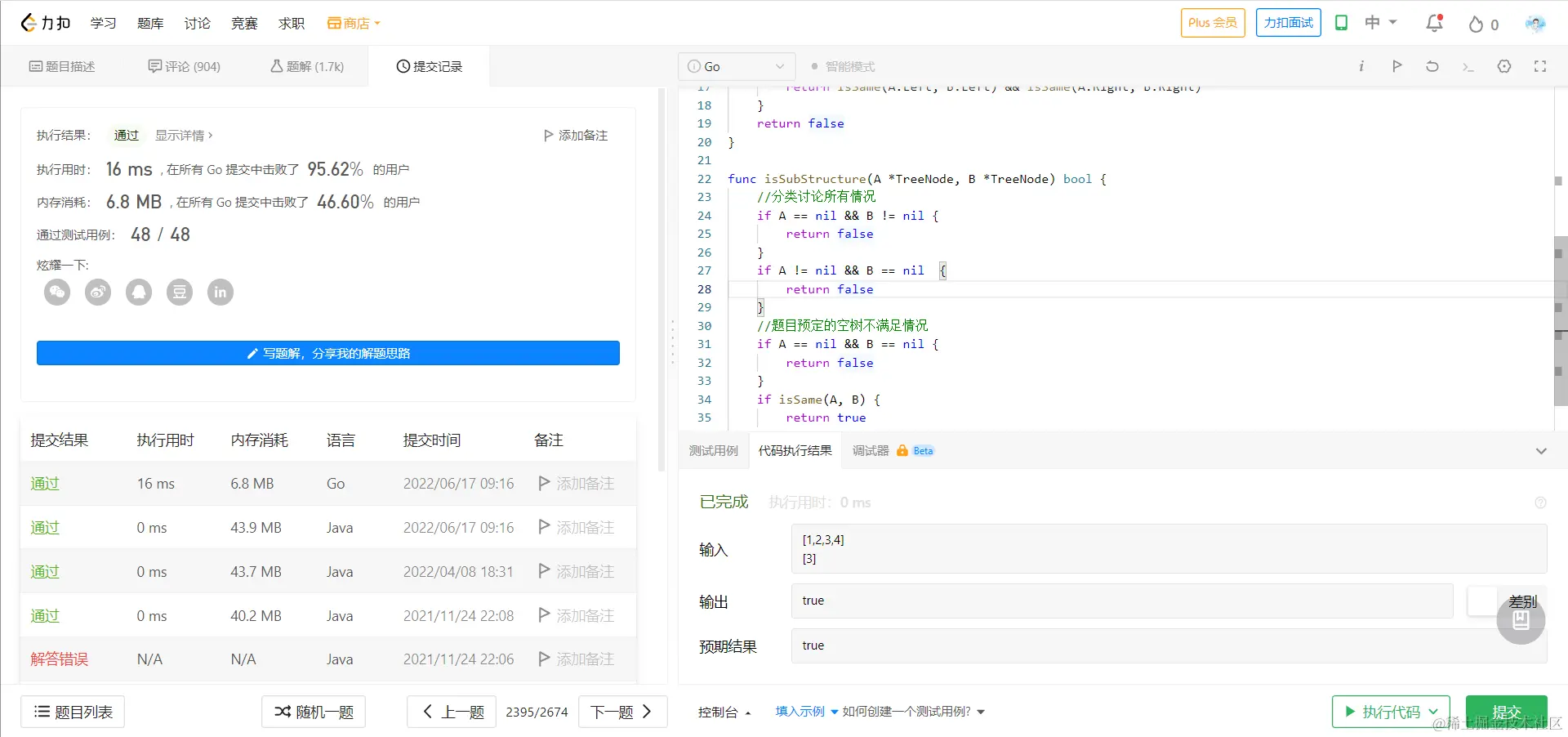
Task: Click the 输入 test input field
Action: point(1169,549)
